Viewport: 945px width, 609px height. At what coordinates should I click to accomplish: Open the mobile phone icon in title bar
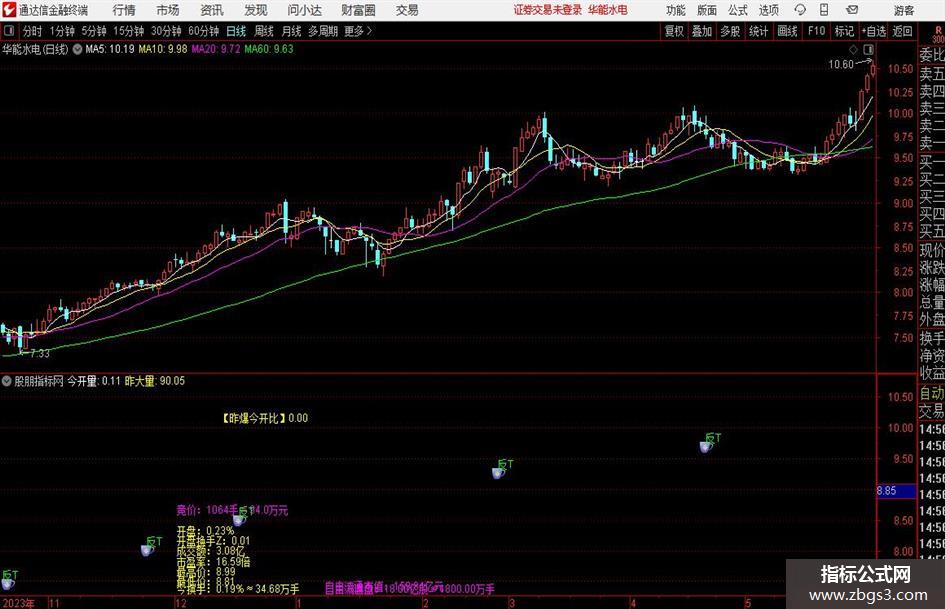tap(824, 10)
